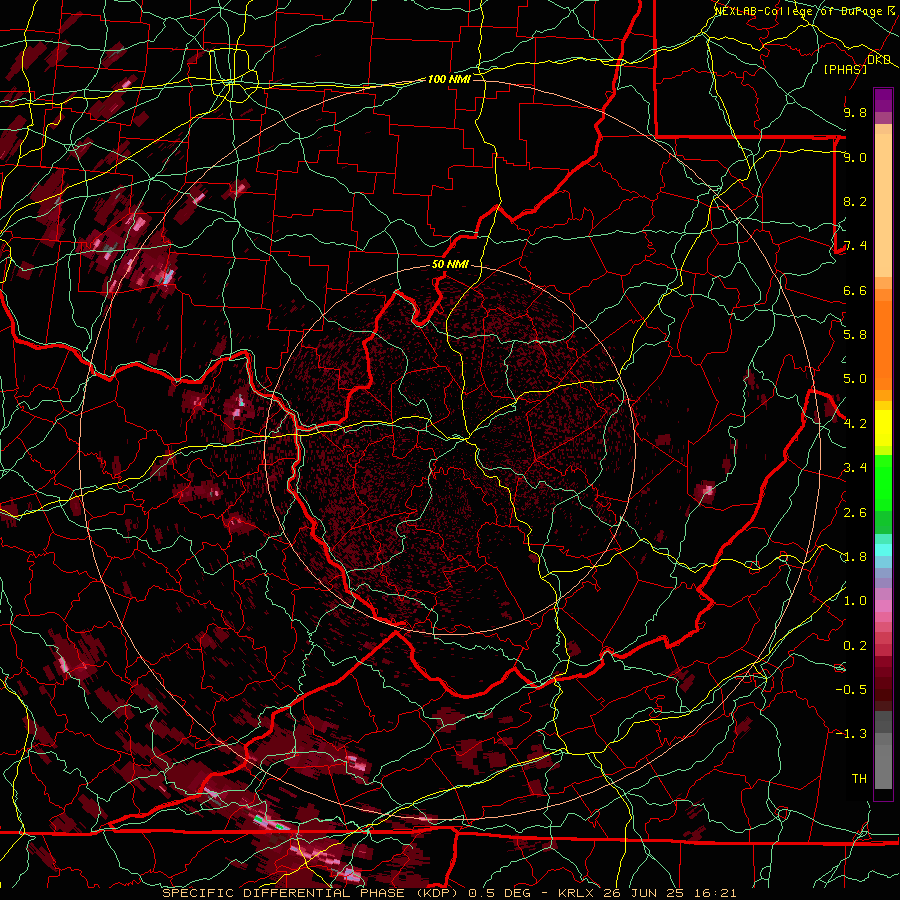Click the KRLX station identifier in caption

[x=576, y=893]
